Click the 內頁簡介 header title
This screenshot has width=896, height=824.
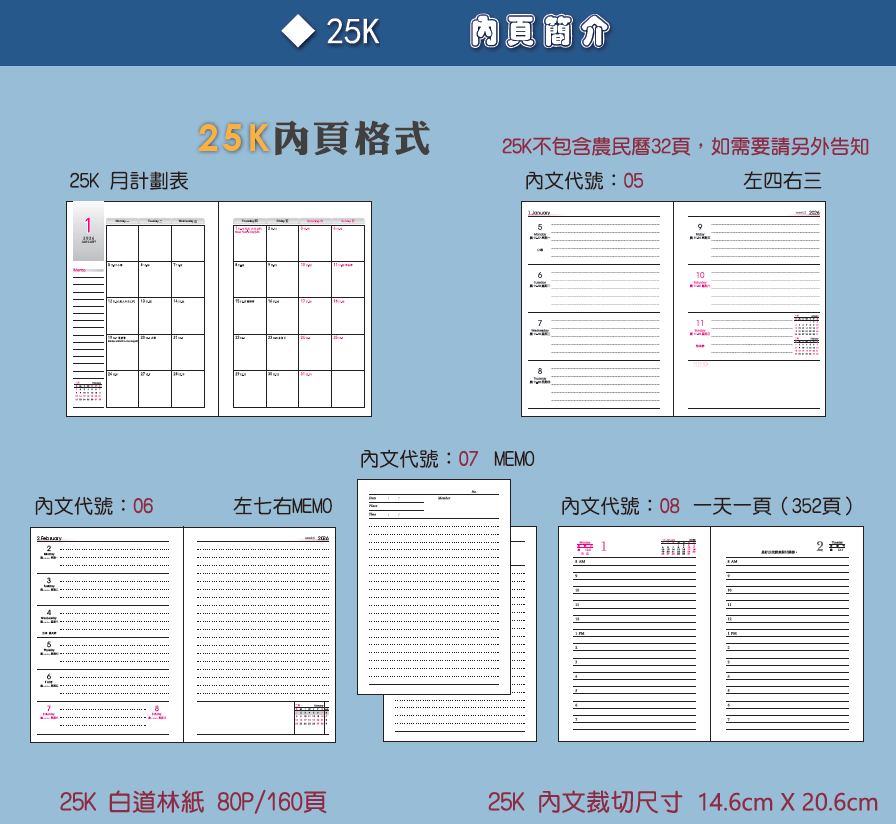point(539,33)
